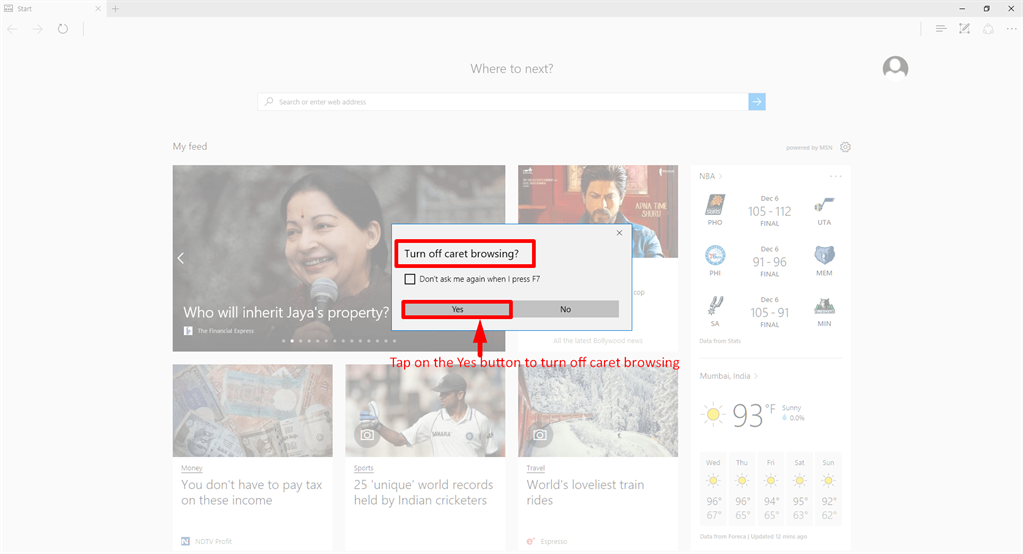Show previous story with left chevron
Image resolution: width=1023 pixels, height=554 pixels.
coord(181,258)
